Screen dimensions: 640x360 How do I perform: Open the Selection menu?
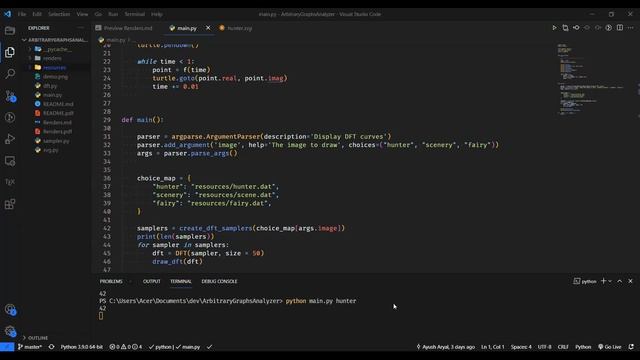click(x=59, y=14)
